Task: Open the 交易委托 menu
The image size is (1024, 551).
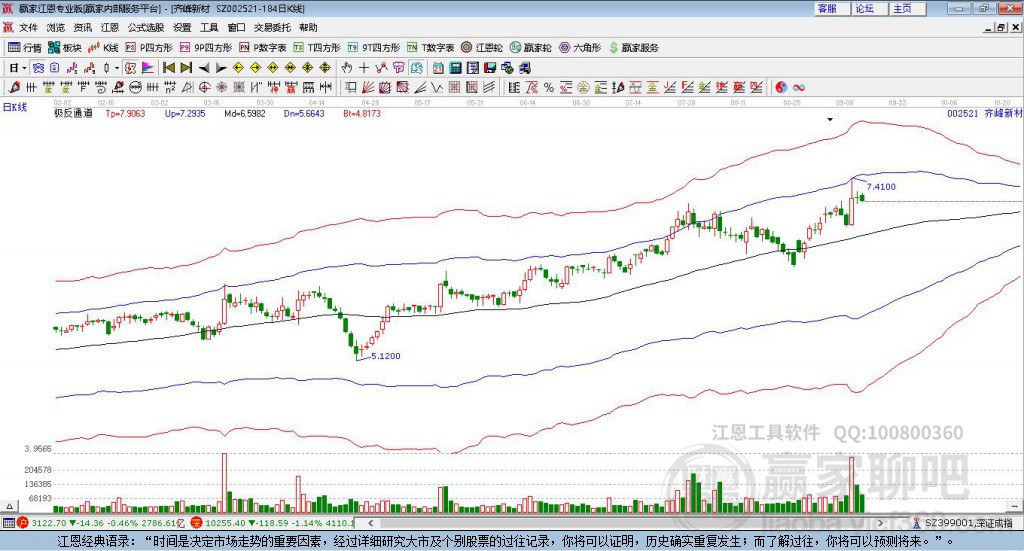Action: point(272,27)
